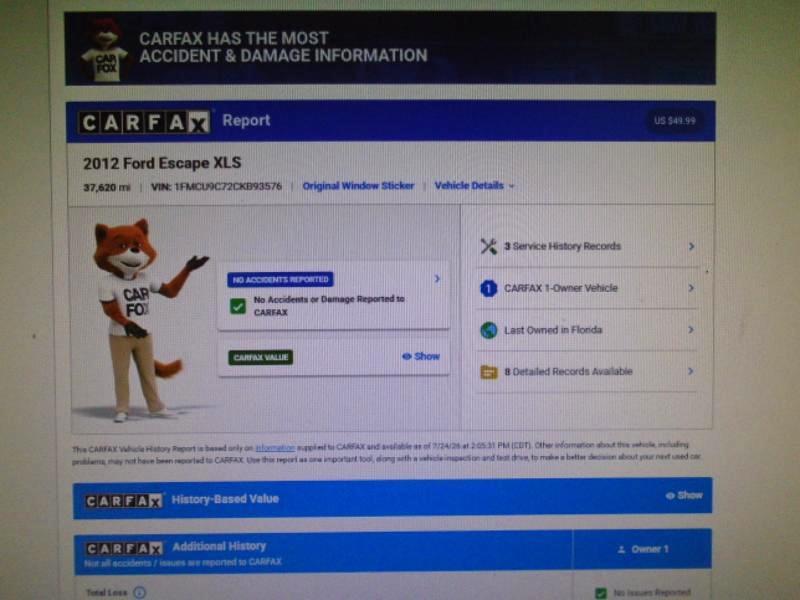
Task: Click the VIN number text
Action: pos(216,187)
